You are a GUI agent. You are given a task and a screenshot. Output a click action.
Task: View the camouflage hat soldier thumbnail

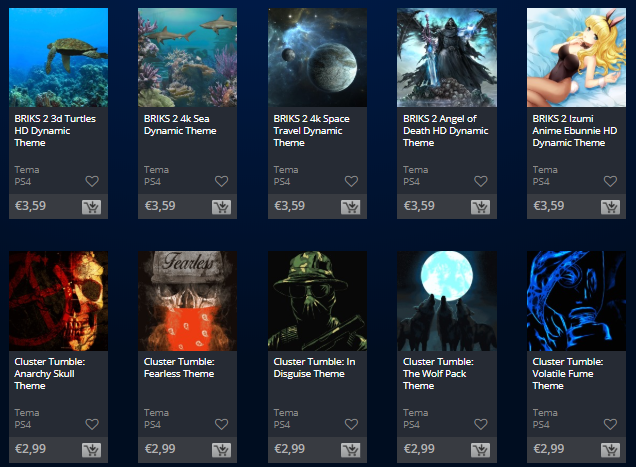coord(318,301)
